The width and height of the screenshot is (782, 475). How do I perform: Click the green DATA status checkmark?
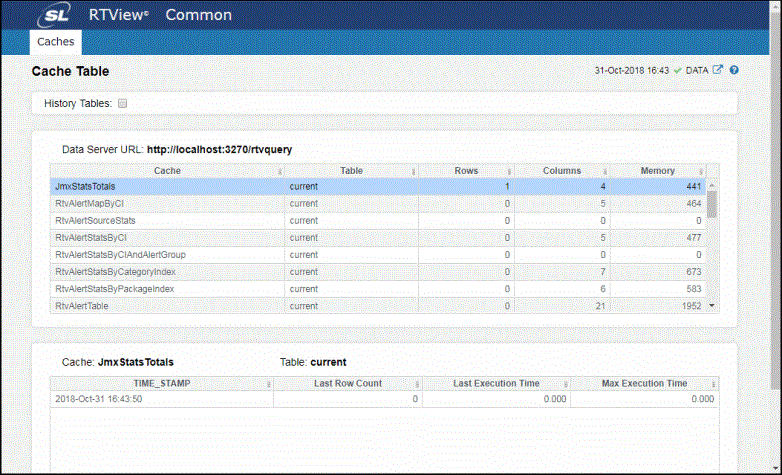pos(677,71)
